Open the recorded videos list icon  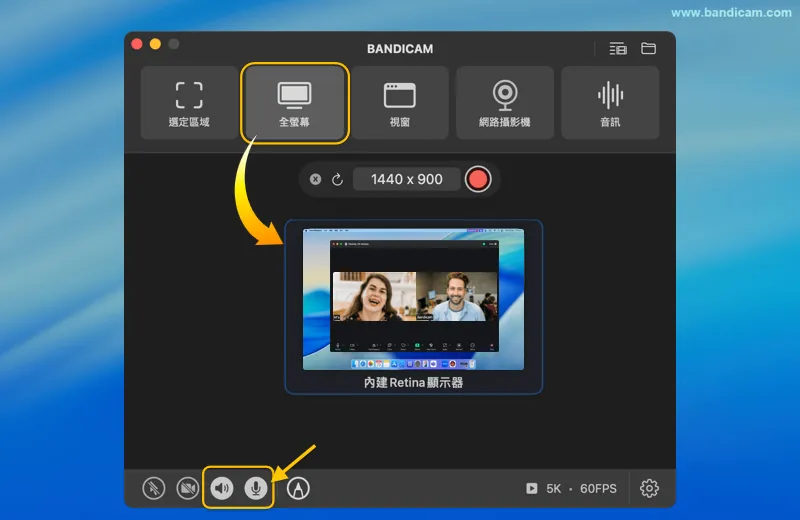pyautogui.click(x=618, y=48)
